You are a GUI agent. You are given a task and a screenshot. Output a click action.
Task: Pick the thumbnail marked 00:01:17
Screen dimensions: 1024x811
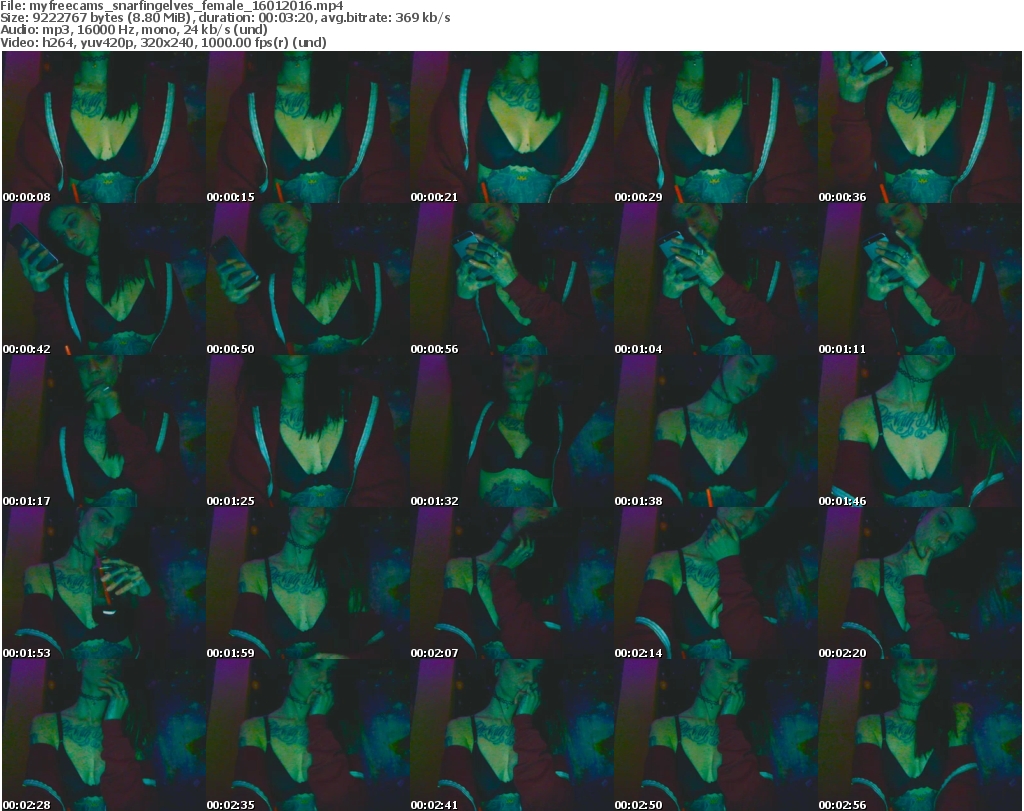[104, 431]
